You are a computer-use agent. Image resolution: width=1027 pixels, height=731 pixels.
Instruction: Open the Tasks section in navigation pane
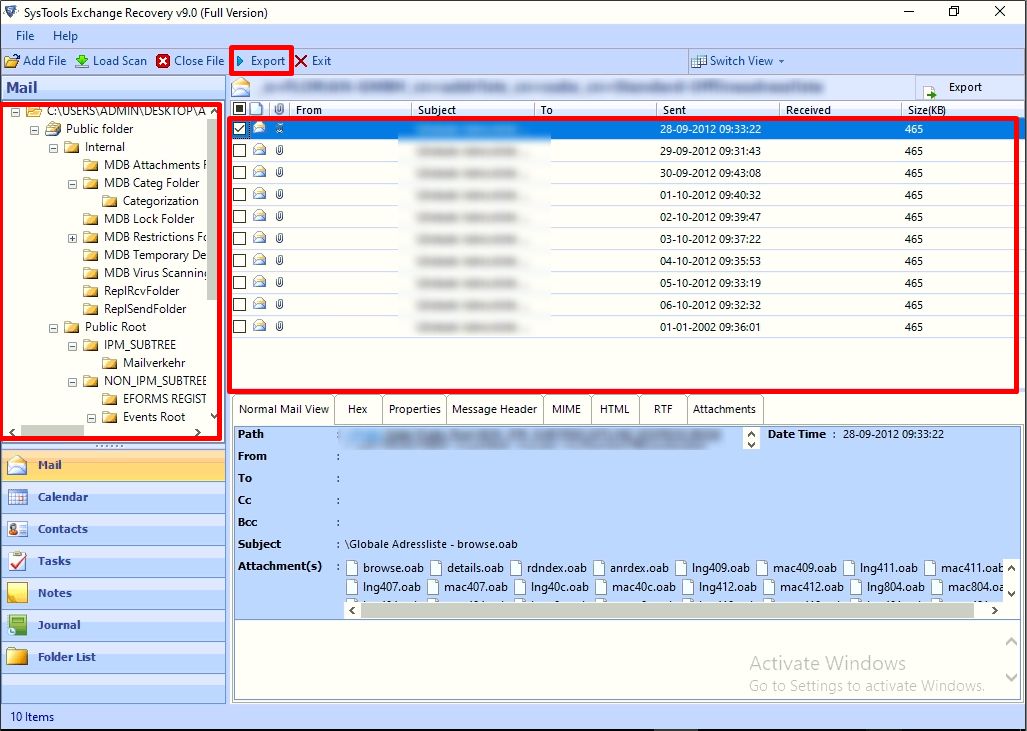point(113,561)
